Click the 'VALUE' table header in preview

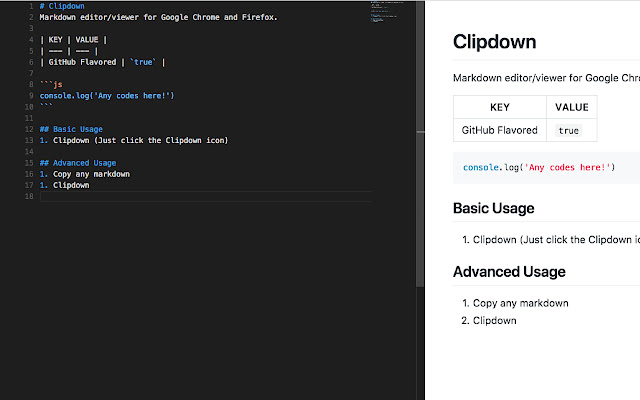coord(571,107)
